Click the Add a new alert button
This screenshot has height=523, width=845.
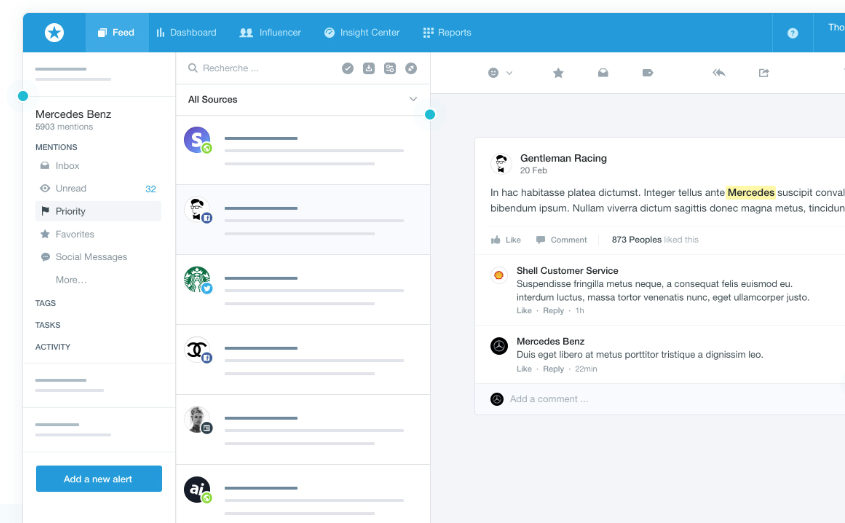(99, 479)
